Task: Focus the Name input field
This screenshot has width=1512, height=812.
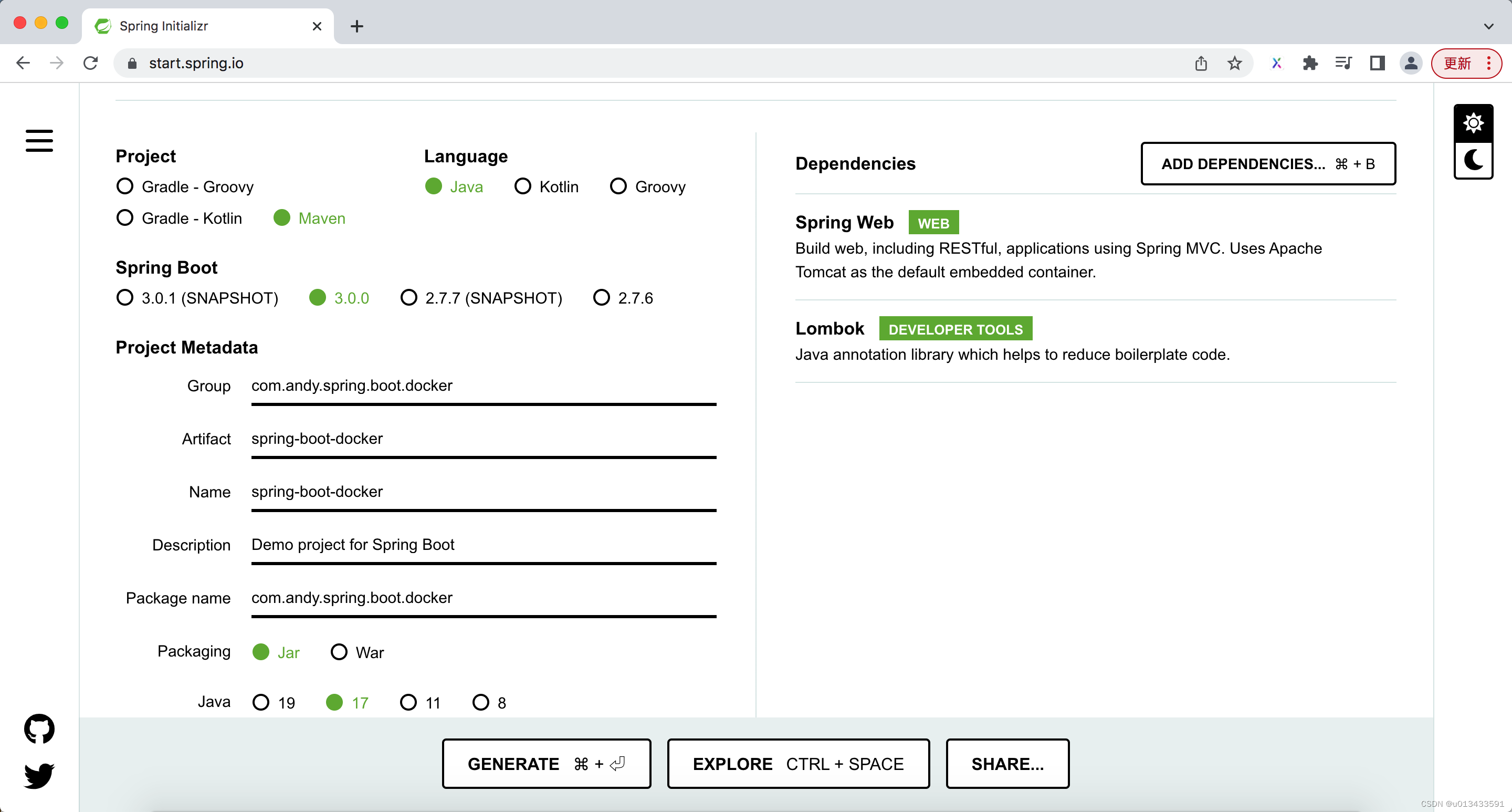Action: [484, 492]
